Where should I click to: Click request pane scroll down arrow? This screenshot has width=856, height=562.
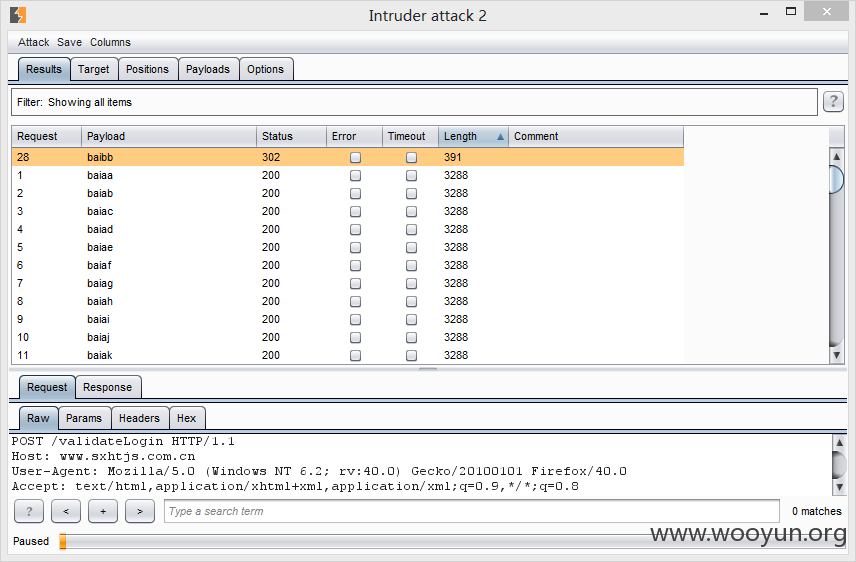tap(839, 486)
